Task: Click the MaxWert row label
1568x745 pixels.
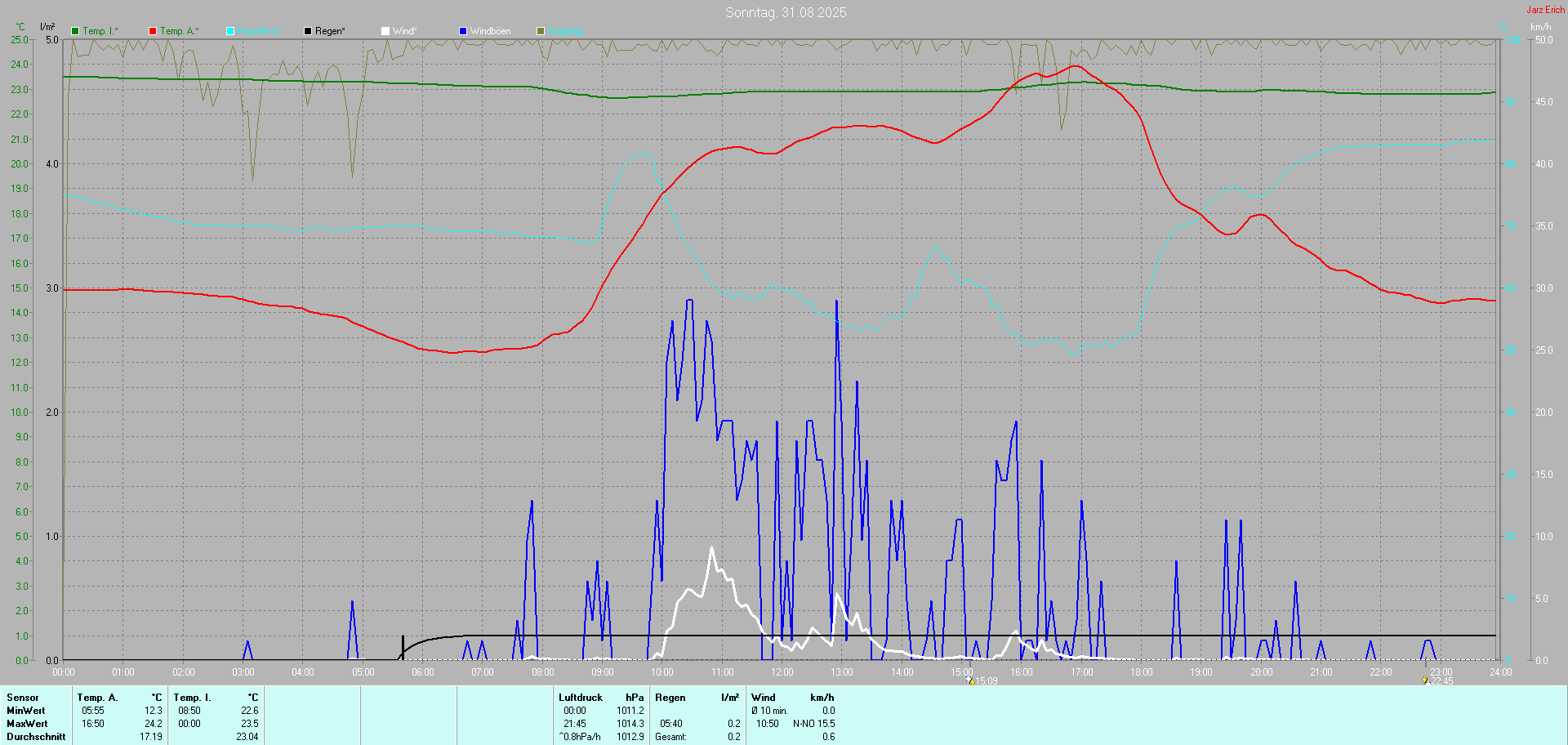Action: click(x=27, y=724)
